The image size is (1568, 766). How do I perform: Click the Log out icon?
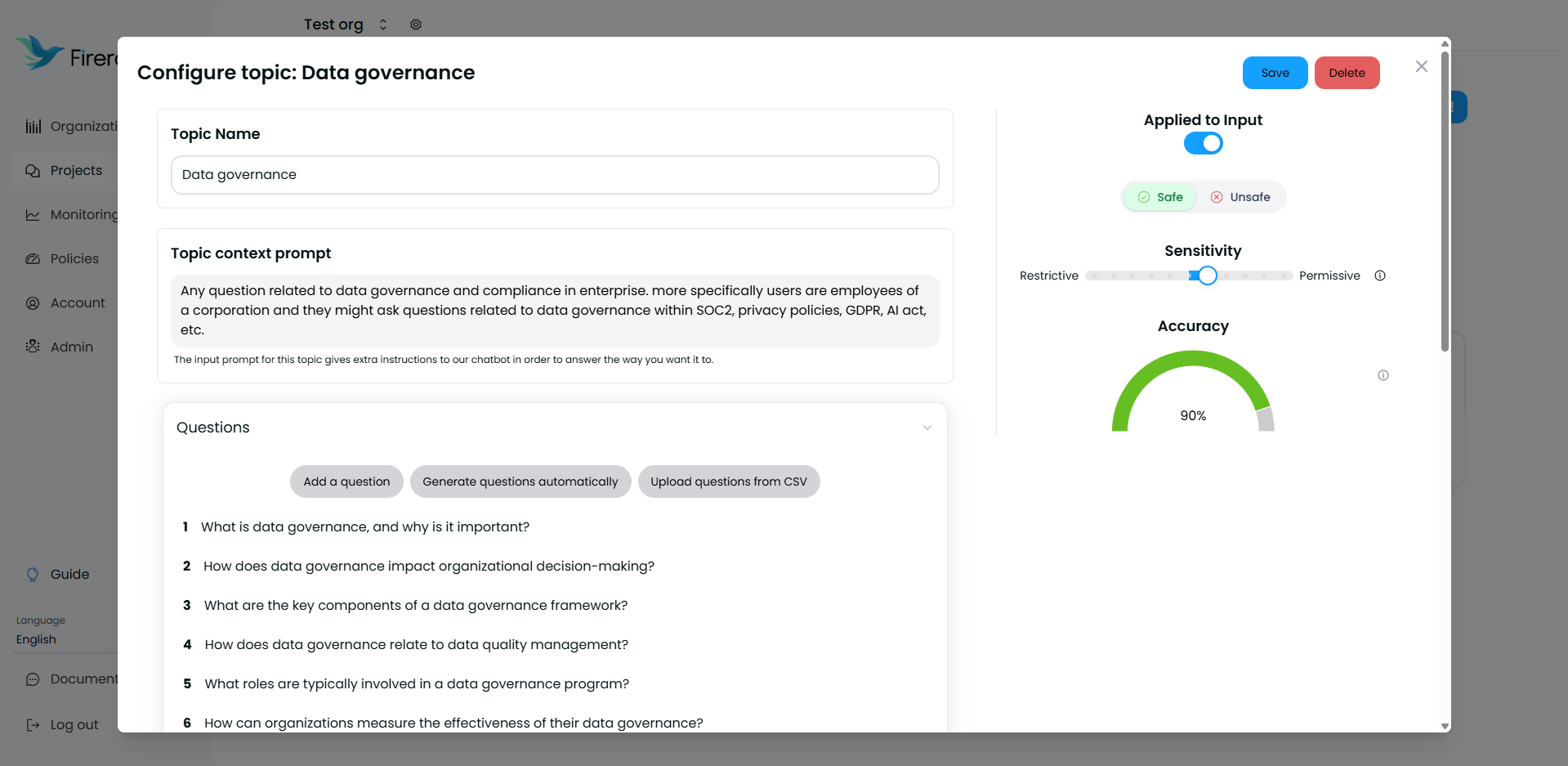pyautogui.click(x=33, y=725)
